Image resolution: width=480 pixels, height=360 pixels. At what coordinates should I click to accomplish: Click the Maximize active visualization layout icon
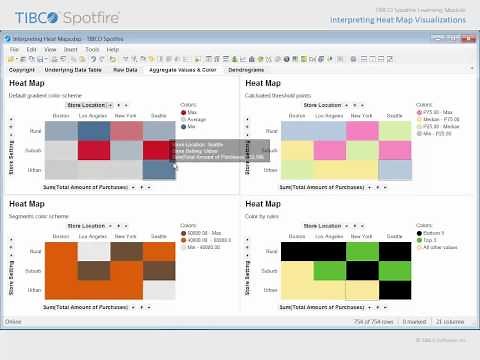coord(390,59)
